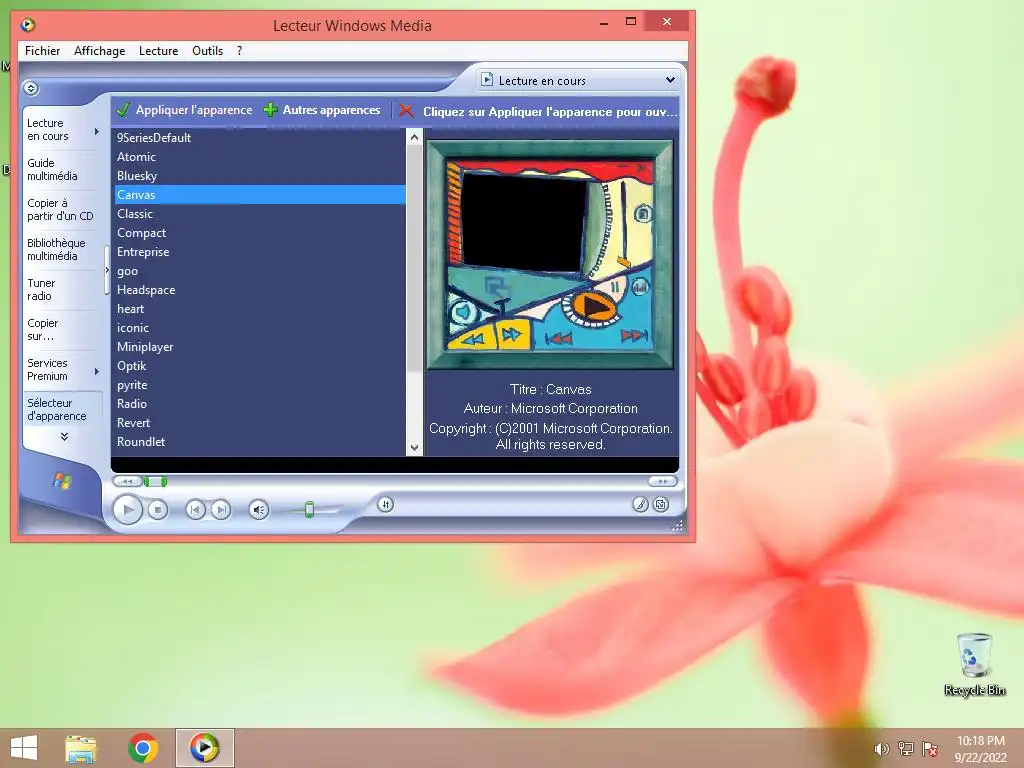Open the Outils menu
The image size is (1024, 768).
point(208,51)
